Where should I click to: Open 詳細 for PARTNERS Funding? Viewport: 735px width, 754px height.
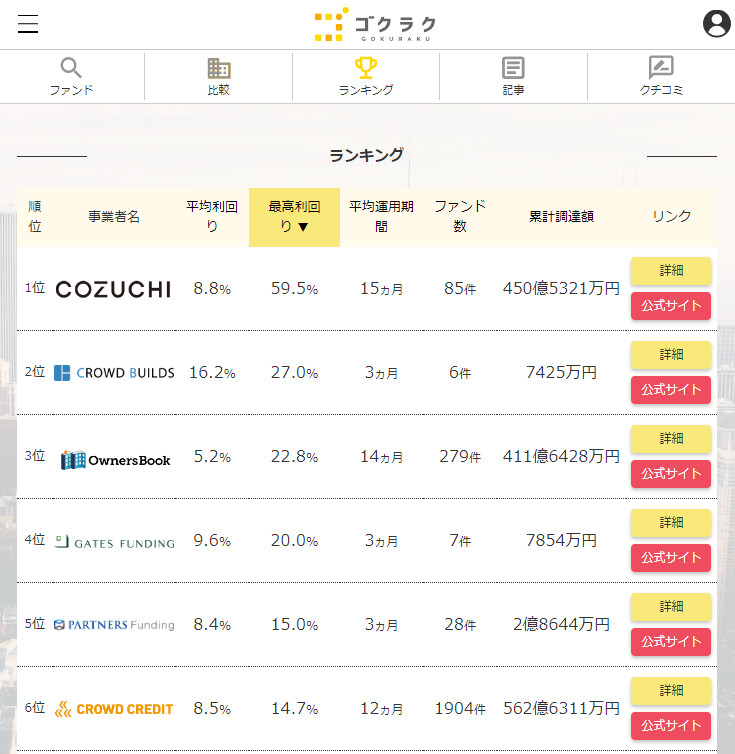coord(671,607)
